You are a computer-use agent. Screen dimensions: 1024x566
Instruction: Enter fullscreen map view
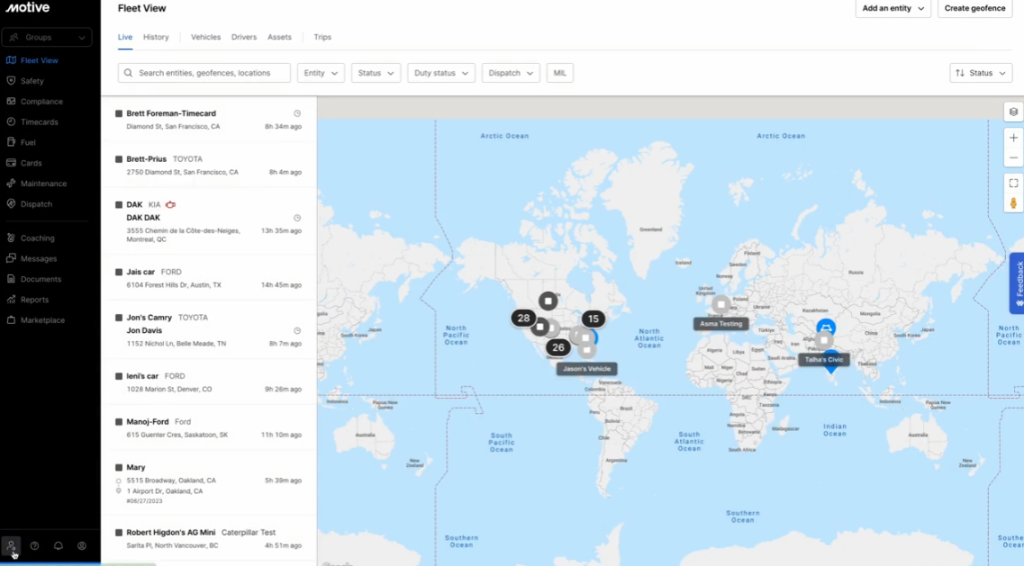click(x=1013, y=183)
